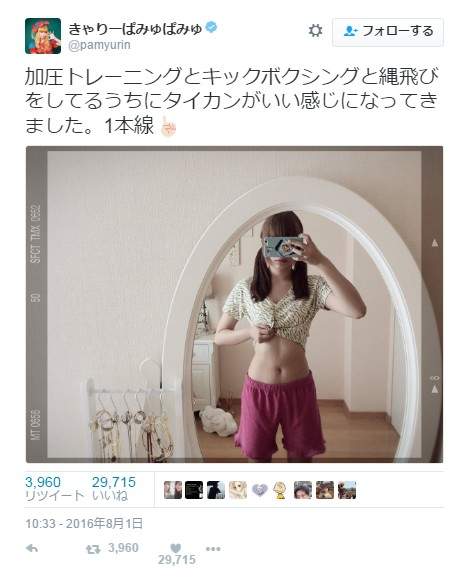Open the tweet timestamp 10:33 - 2016年8月1日

pos(84,524)
